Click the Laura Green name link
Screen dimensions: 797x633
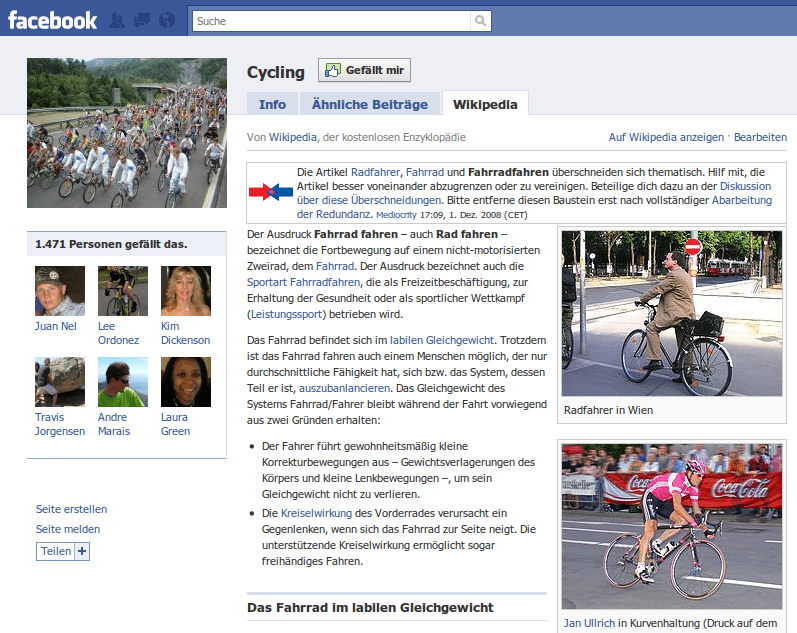coord(175,425)
